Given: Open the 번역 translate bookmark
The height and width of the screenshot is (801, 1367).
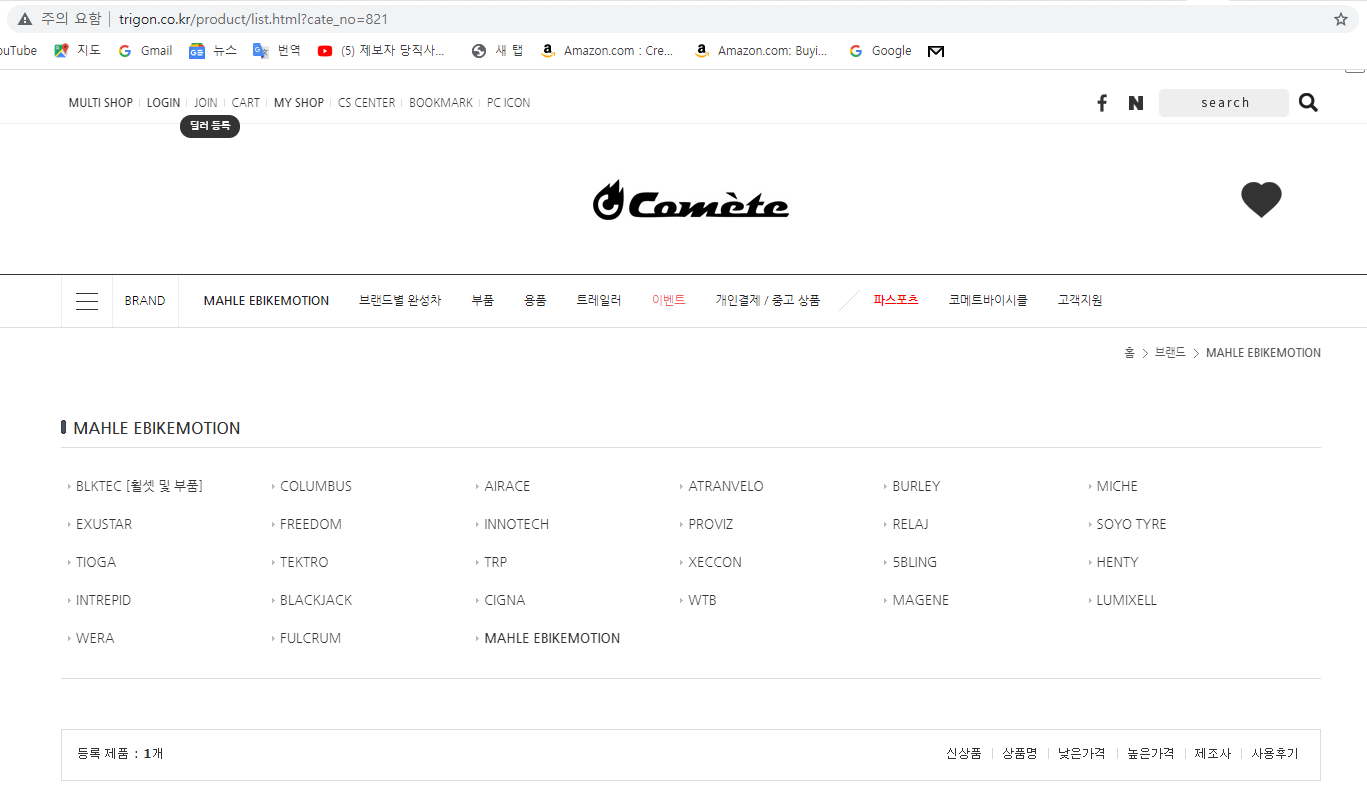Looking at the screenshot, I should tap(277, 51).
